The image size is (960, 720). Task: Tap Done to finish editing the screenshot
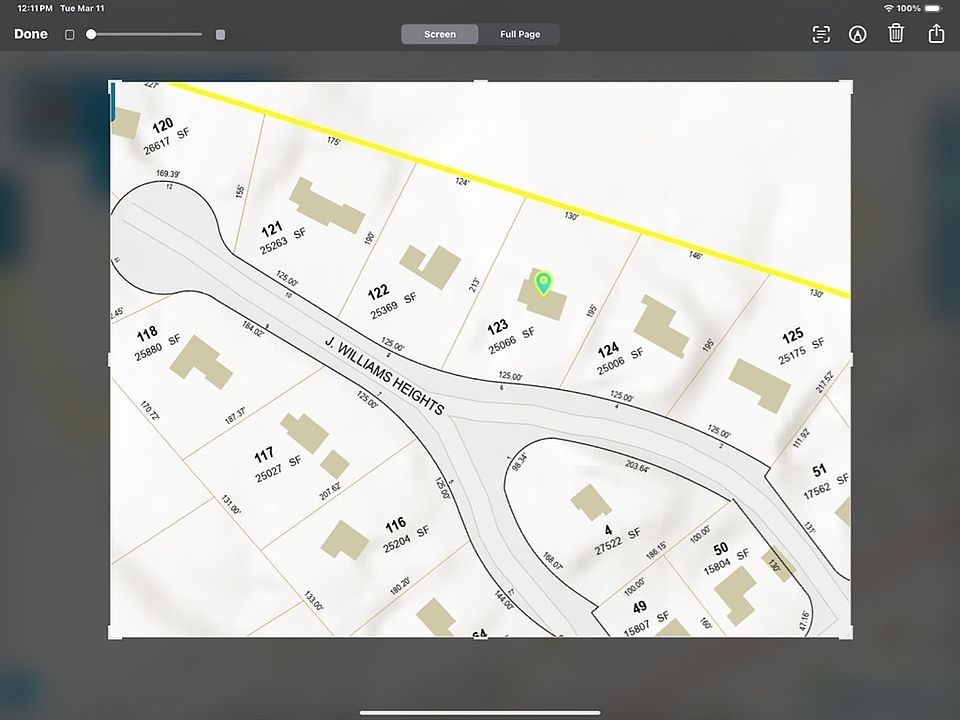pyautogui.click(x=31, y=34)
